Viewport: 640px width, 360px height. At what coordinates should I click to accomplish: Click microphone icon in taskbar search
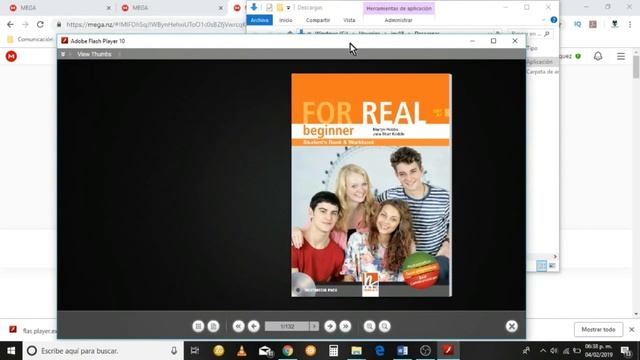click(x=174, y=351)
